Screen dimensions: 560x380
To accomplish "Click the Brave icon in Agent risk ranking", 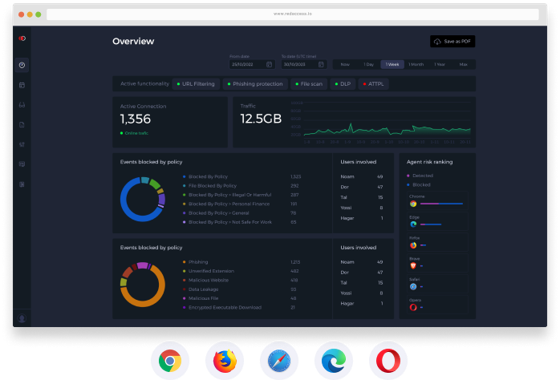I will point(413,266).
